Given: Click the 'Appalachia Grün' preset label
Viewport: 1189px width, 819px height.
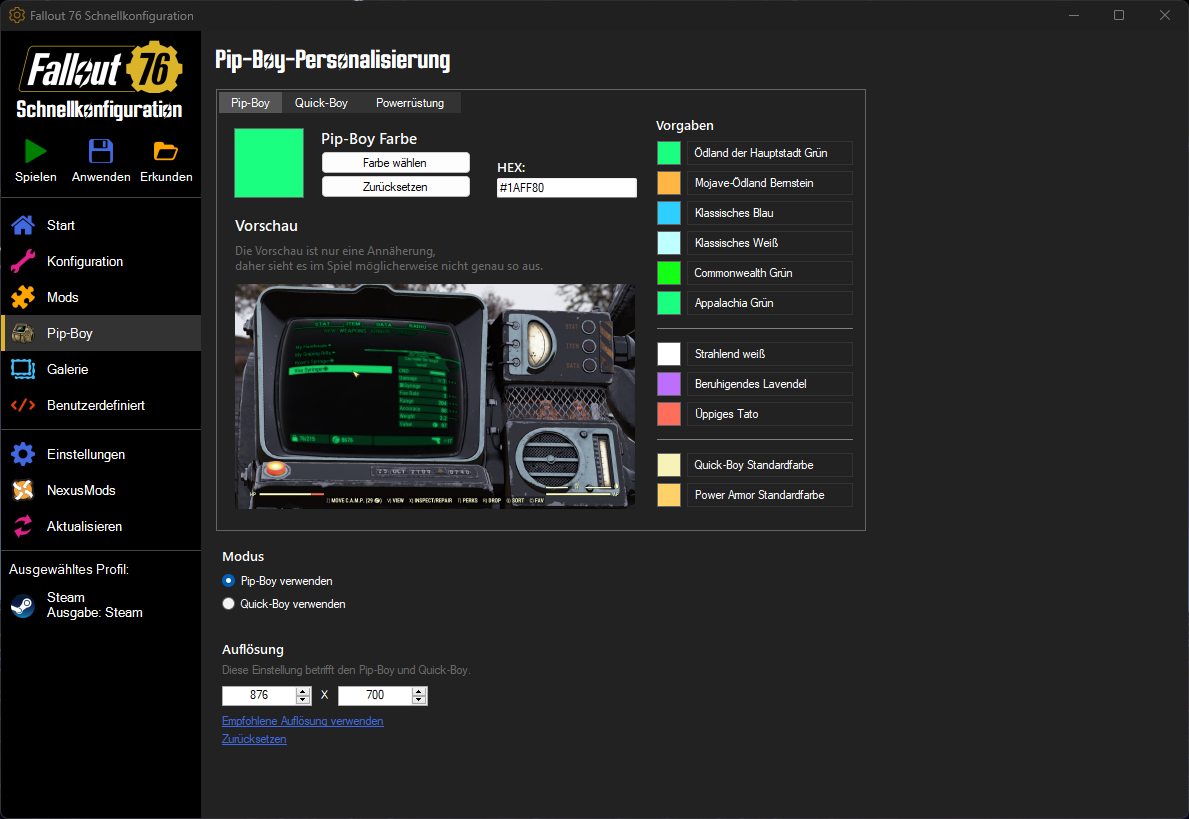Looking at the screenshot, I should [x=770, y=303].
